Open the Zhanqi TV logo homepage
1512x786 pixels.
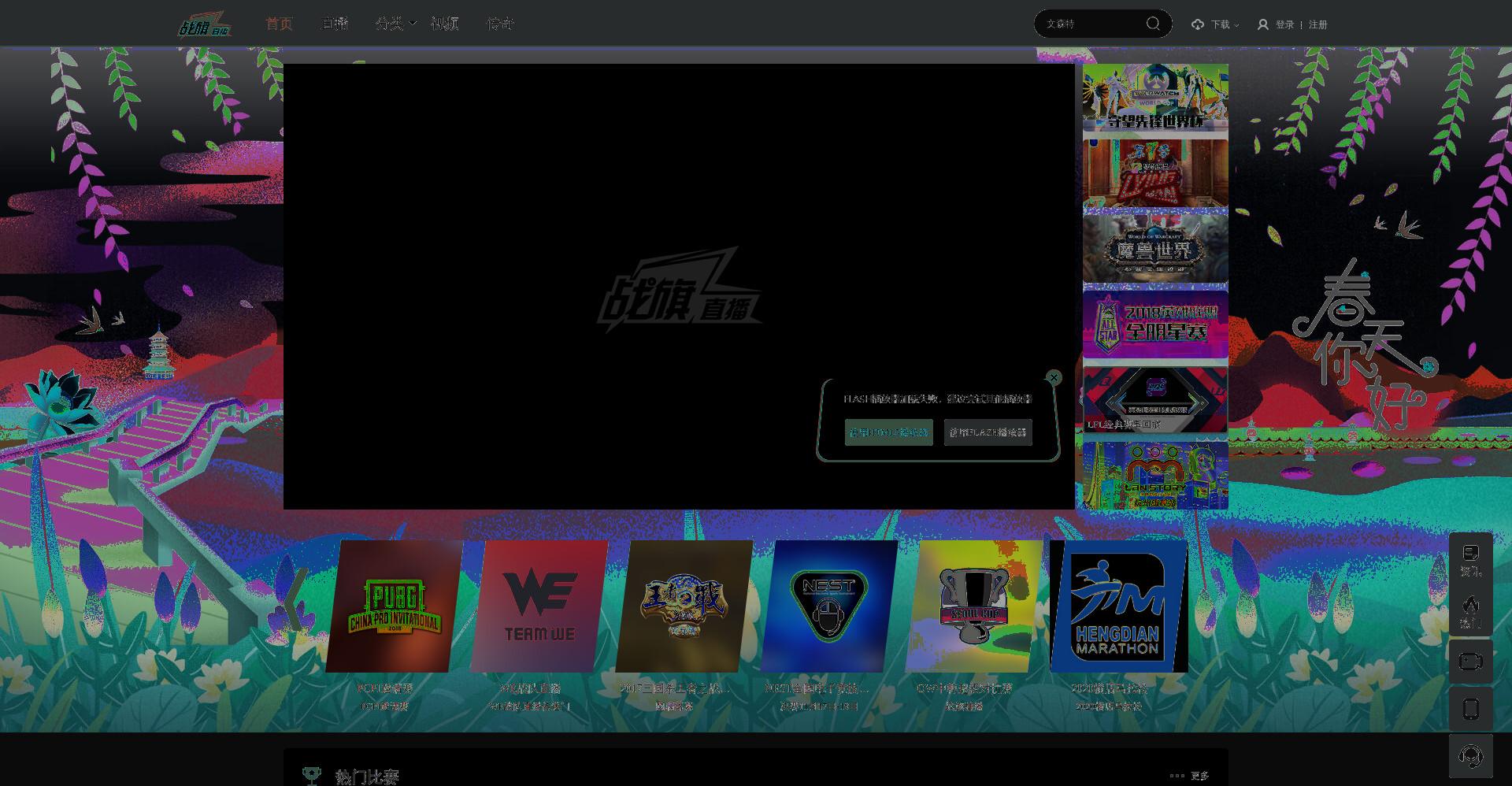pyautogui.click(x=204, y=24)
